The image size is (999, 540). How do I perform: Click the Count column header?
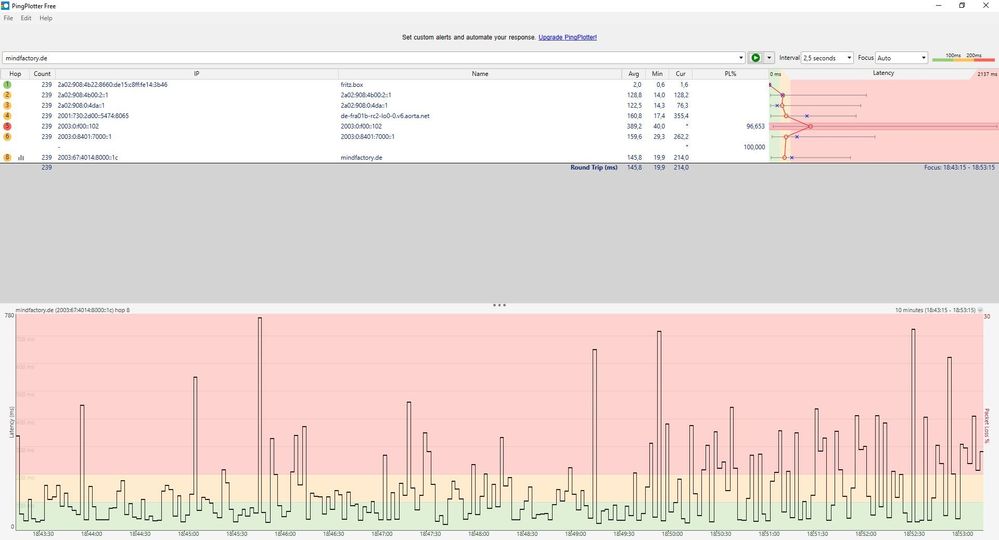coord(42,74)
